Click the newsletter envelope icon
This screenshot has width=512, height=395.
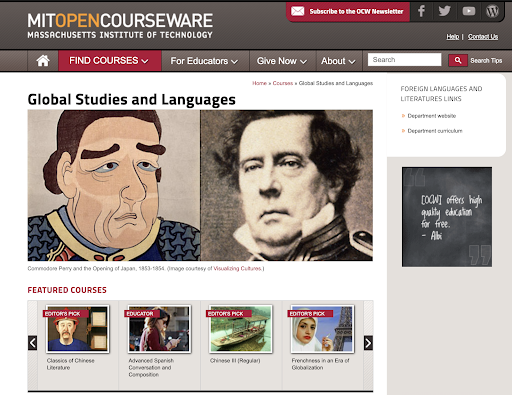pyautogui.click(x=297, y=11)
